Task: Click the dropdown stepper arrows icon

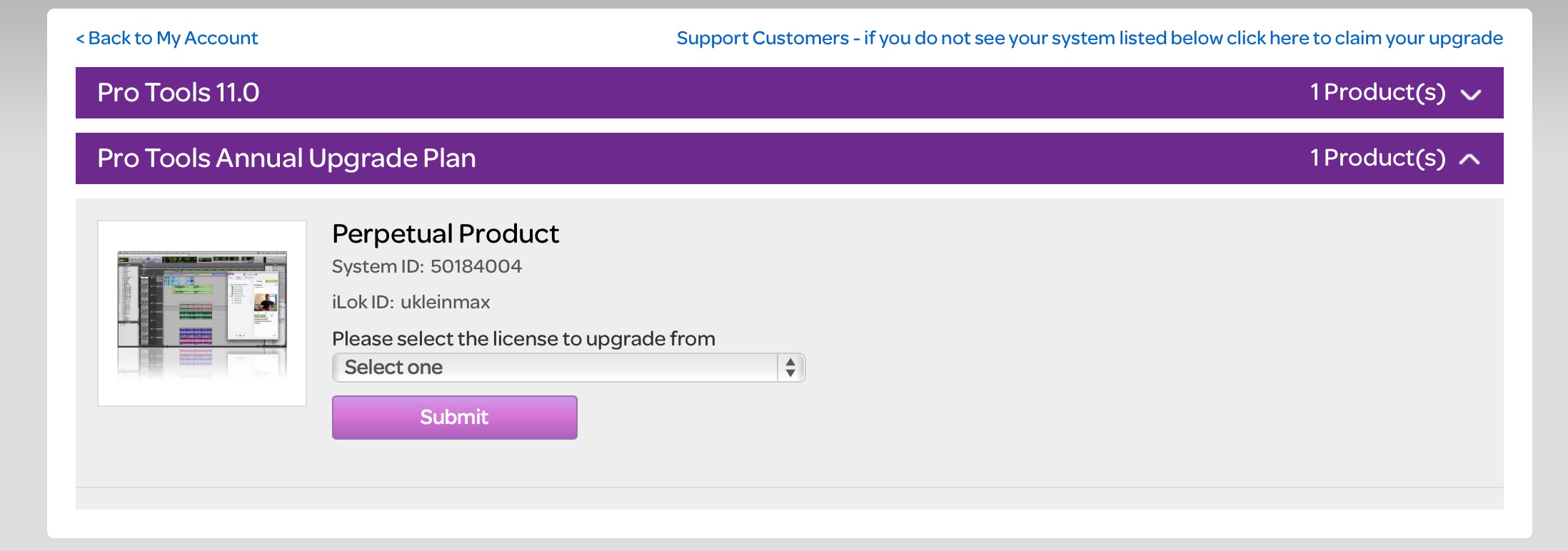Action: (790, 368)
